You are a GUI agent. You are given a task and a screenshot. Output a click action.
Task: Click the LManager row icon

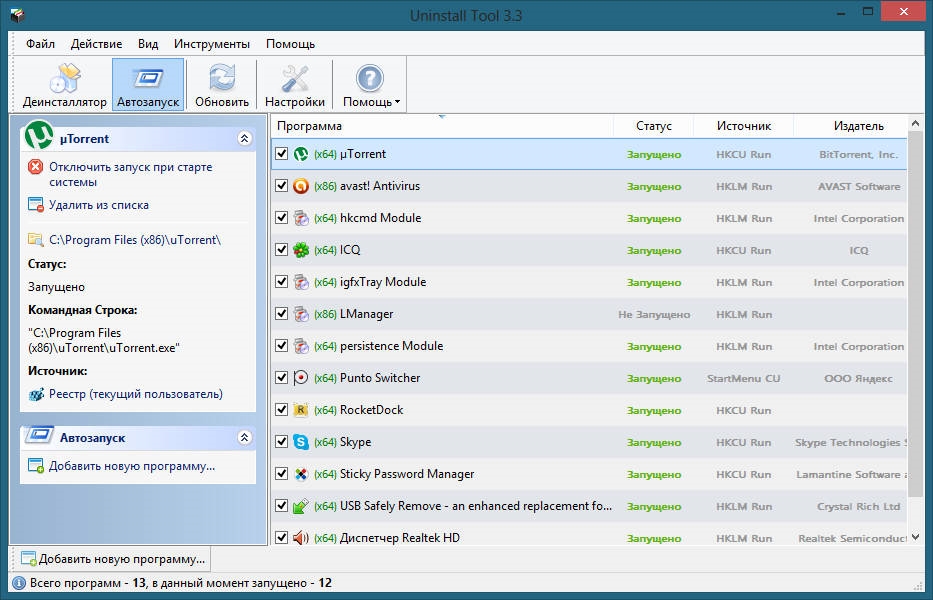click(301, 314)
